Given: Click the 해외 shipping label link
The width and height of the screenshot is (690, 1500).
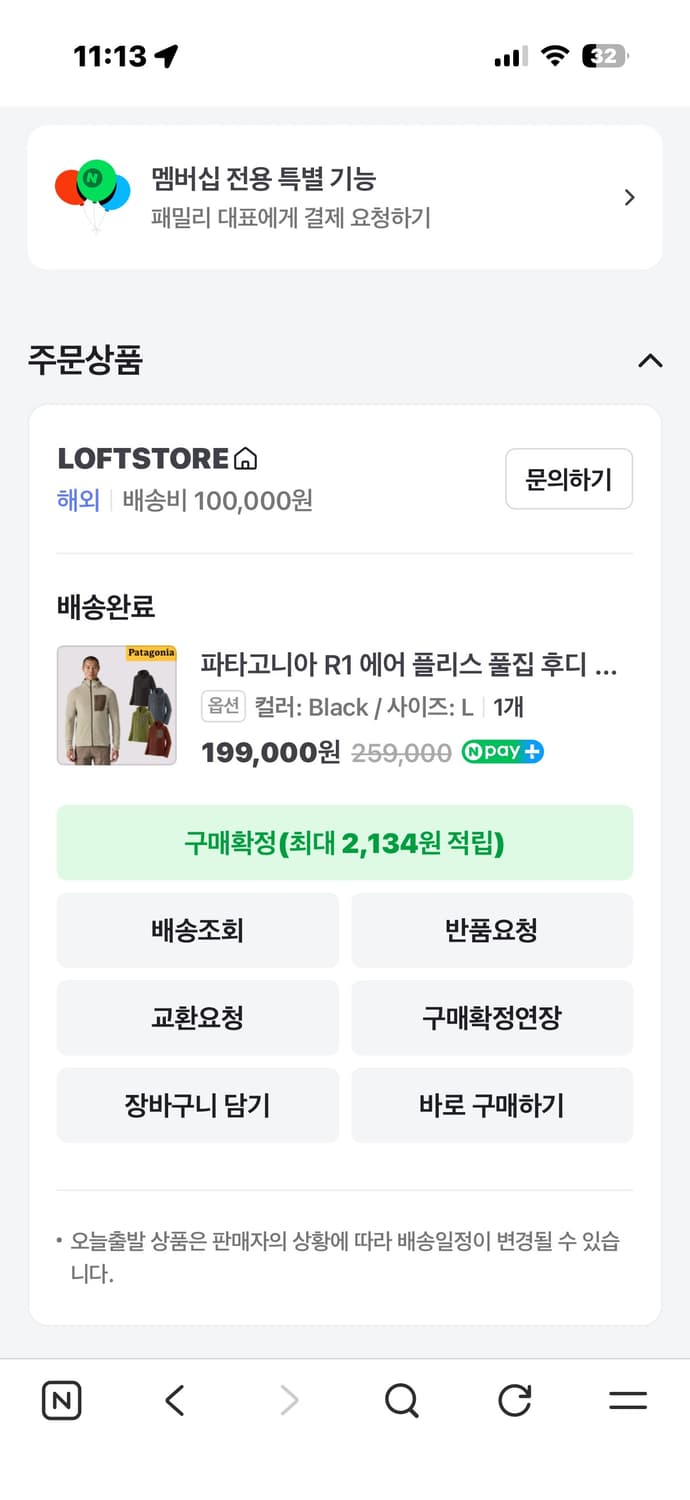Looking at the screenshot, I should (x=77, y=500).
